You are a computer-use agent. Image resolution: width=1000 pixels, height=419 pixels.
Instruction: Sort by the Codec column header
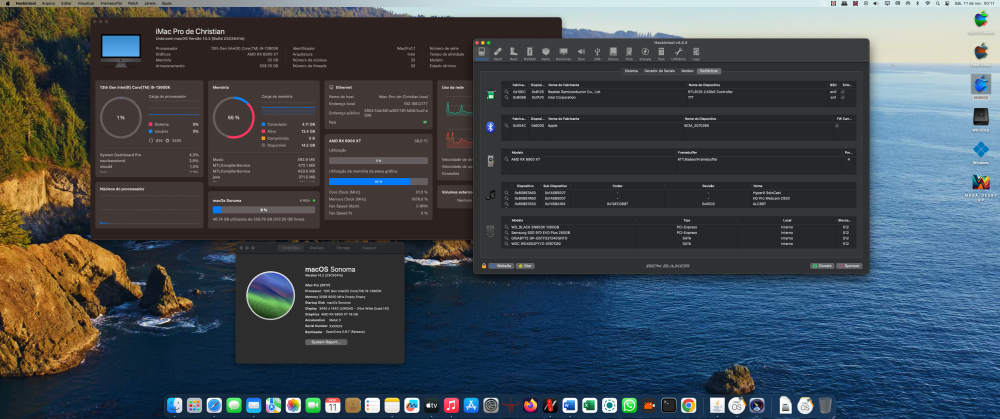(x=617, y=186)
